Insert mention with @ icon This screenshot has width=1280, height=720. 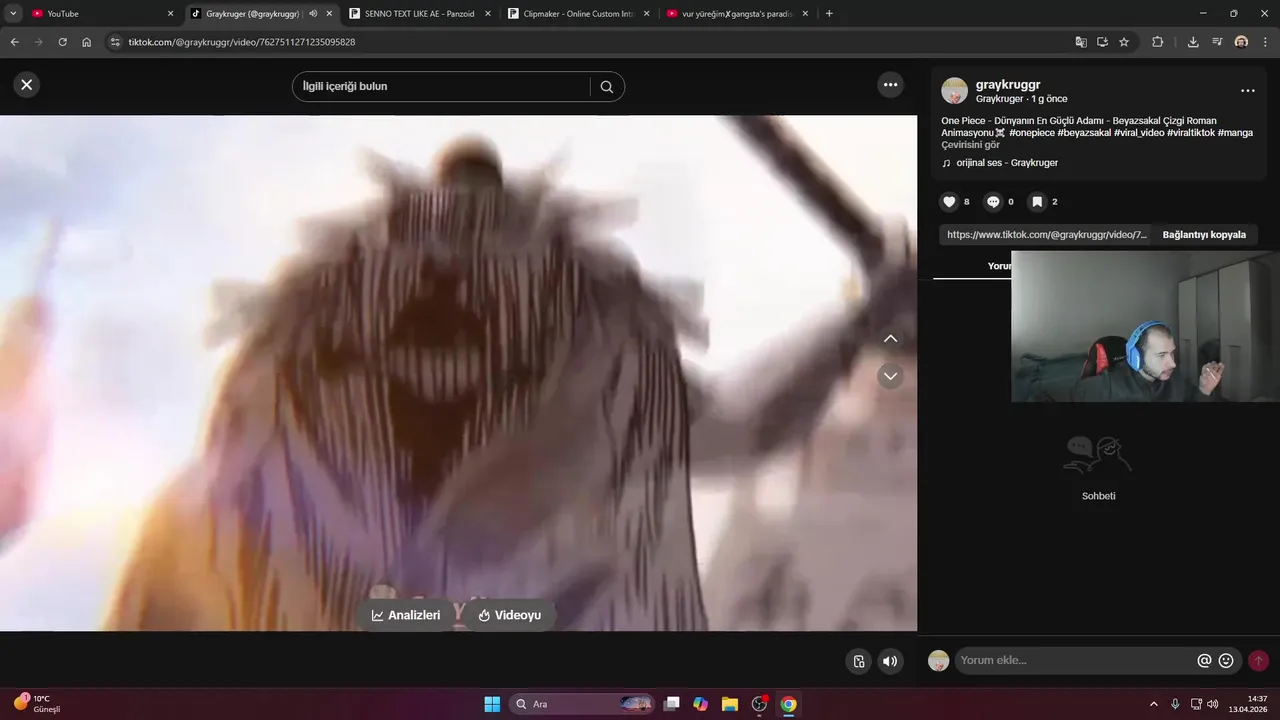coord(1204,661)
